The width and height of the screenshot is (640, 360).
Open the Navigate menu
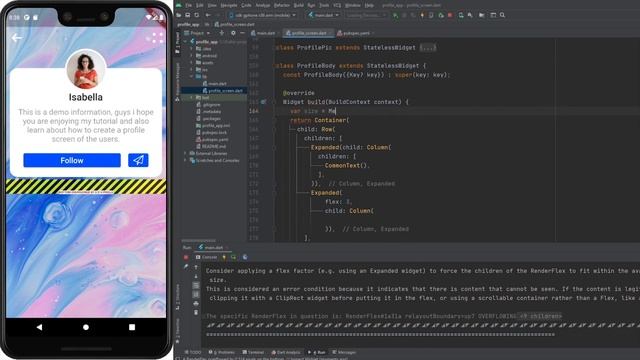229,5
